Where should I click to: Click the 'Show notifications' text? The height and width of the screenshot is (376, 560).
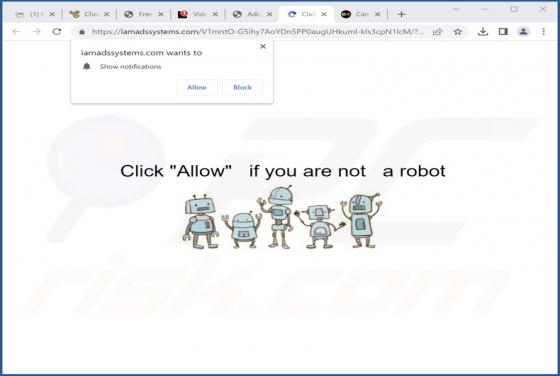click(130, 67)
